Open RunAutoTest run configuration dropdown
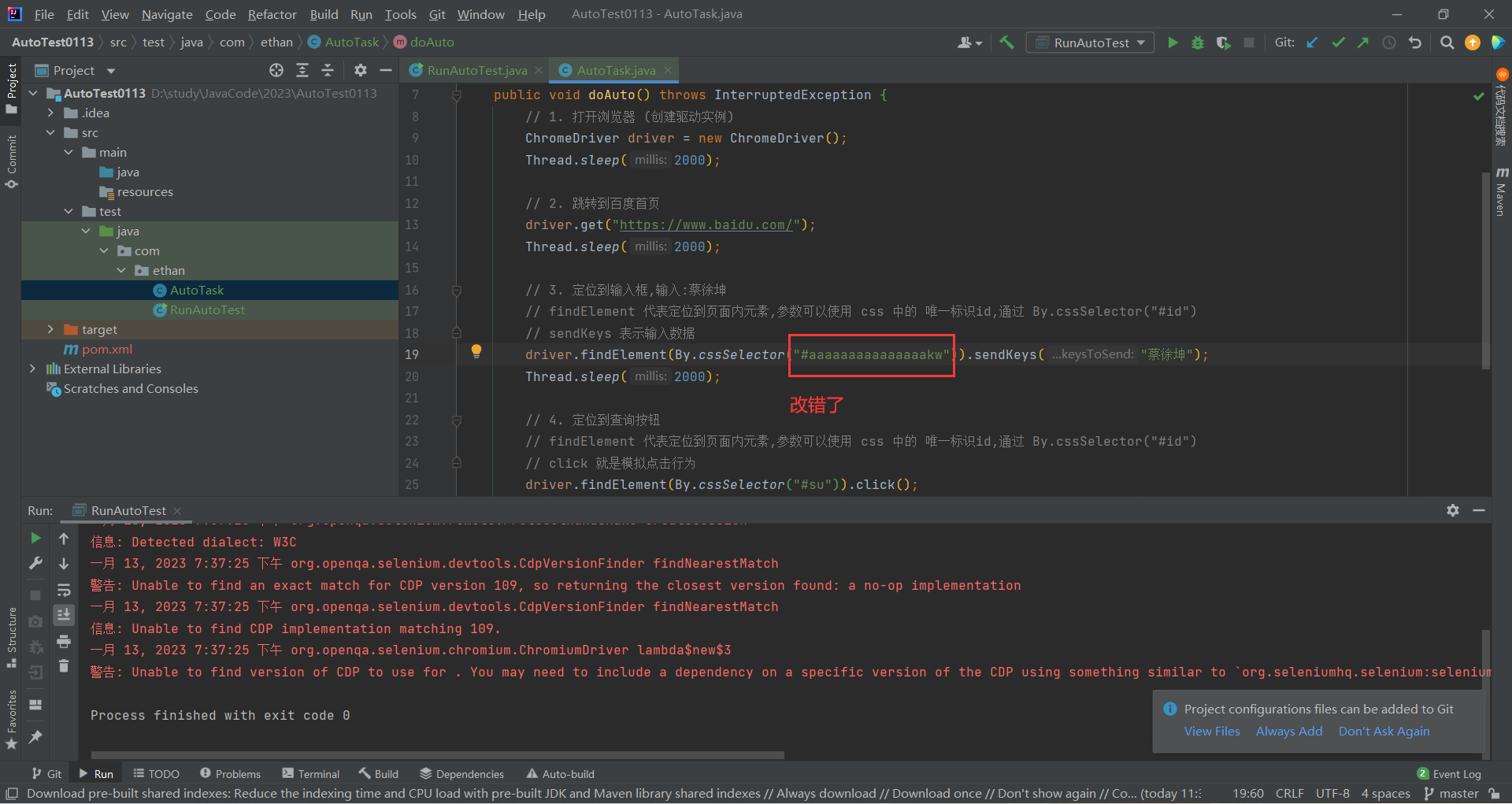Screen dimensions: 1512x804 coord(1090,43)
